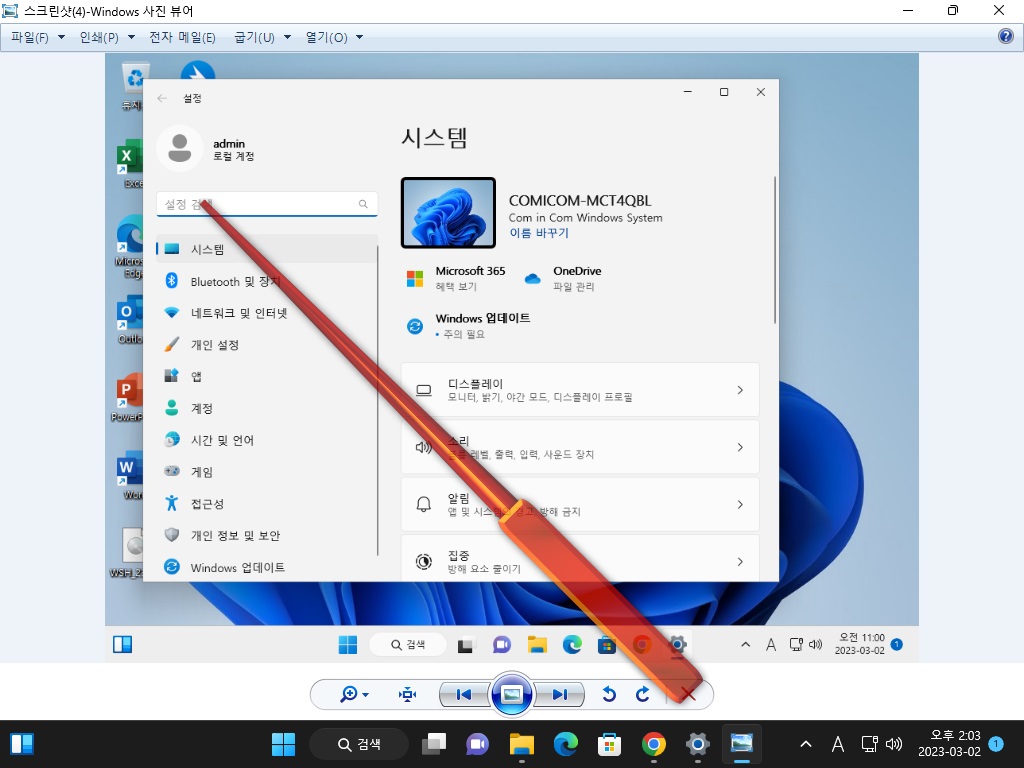Go to the previous picture

(464, 694)
